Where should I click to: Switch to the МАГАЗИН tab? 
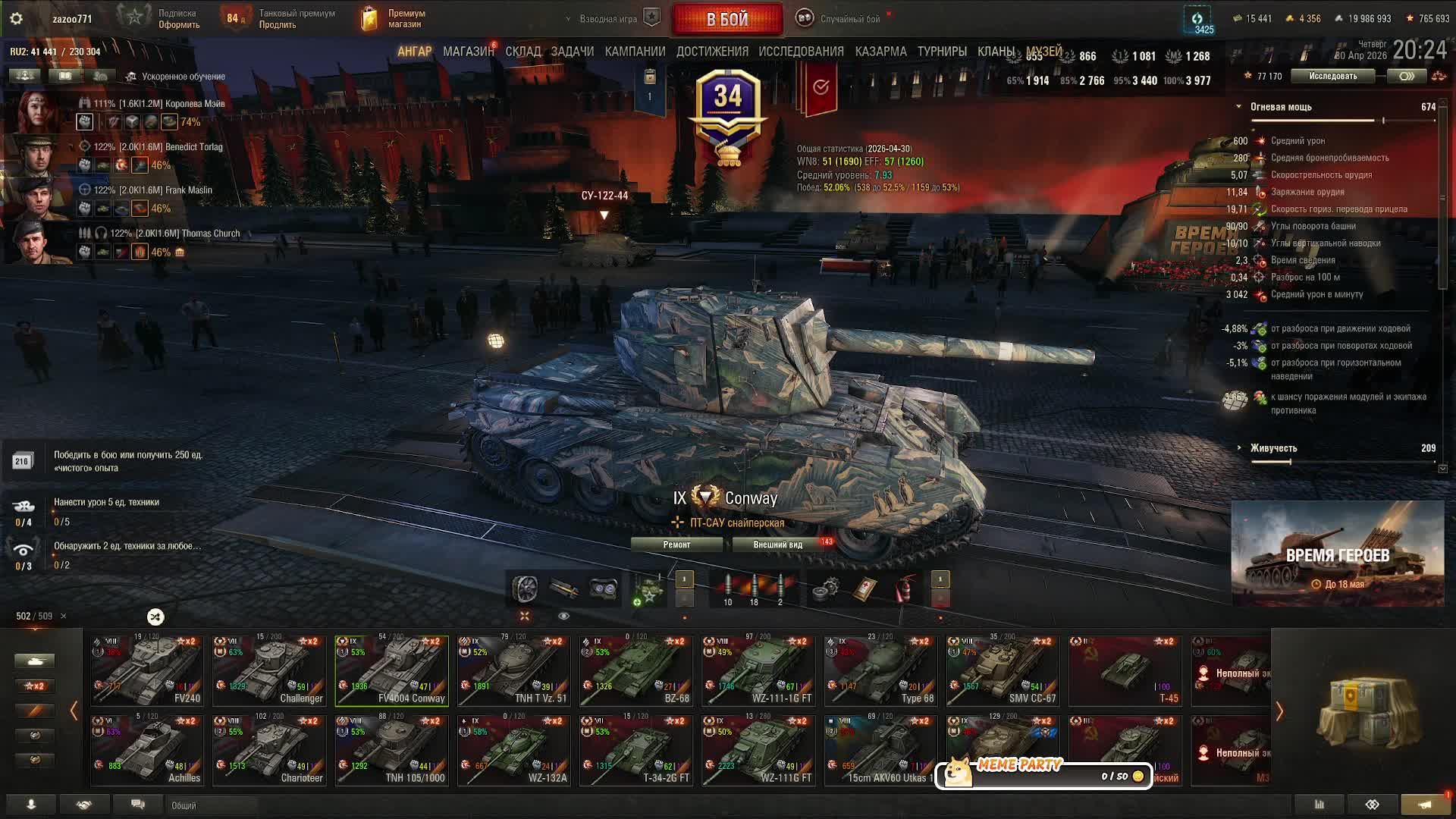click(x=468, y=52)
